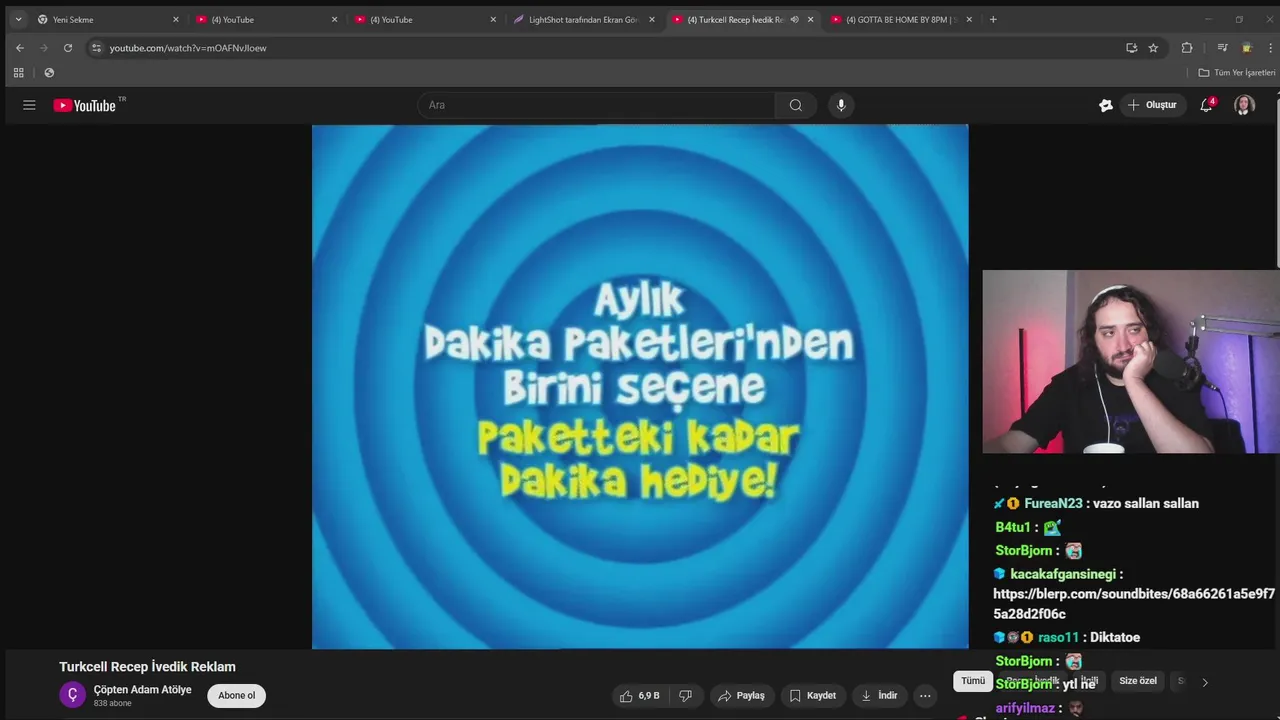Screen dimensions: 1280x720
Task: Bookmark this page with star icon
Action: pos(1153,48)
